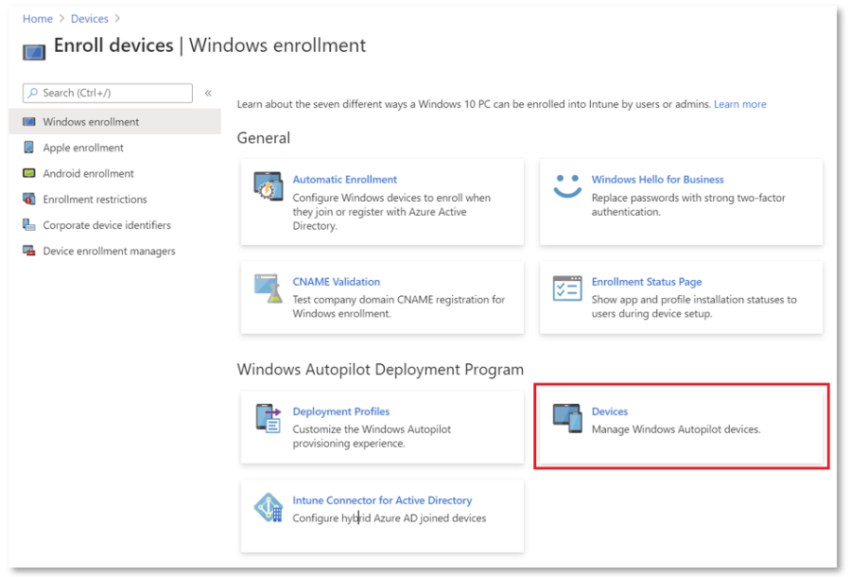This screenshot has width=850, height=577.
Task: Open the Automatic Enrollment title link
Action: tap(344, 180)
